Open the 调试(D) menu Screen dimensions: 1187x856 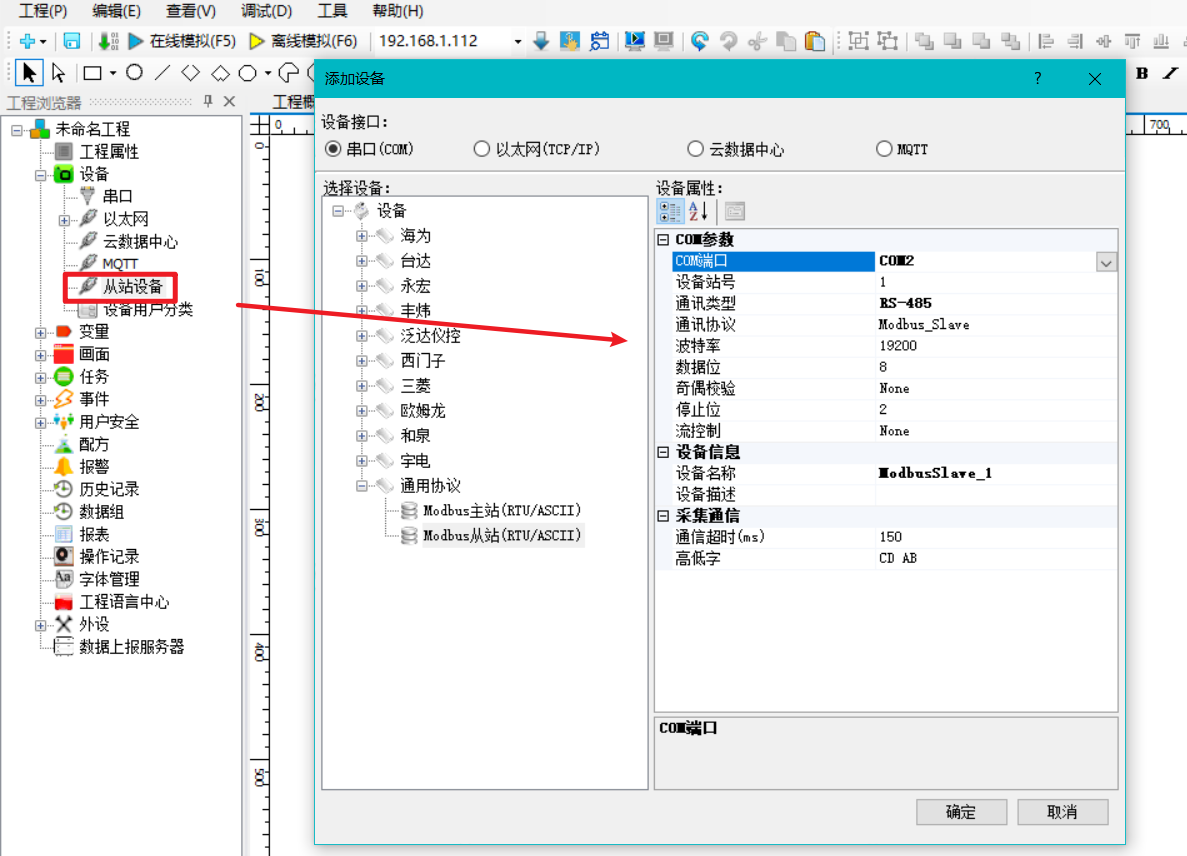click(x=266, y=11)
